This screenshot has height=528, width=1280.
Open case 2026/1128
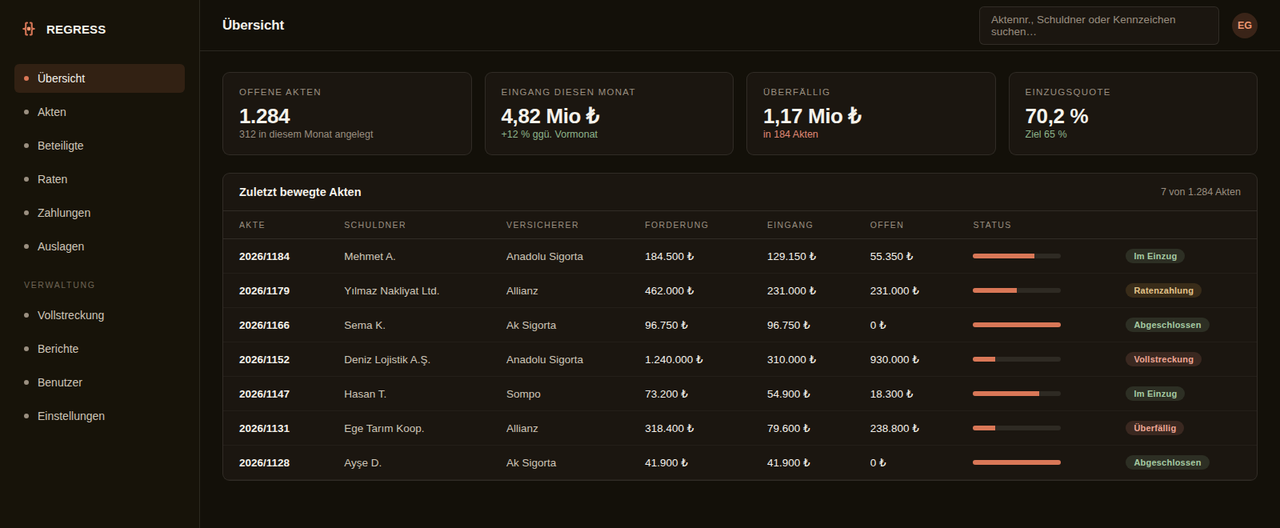coord(264,463)
